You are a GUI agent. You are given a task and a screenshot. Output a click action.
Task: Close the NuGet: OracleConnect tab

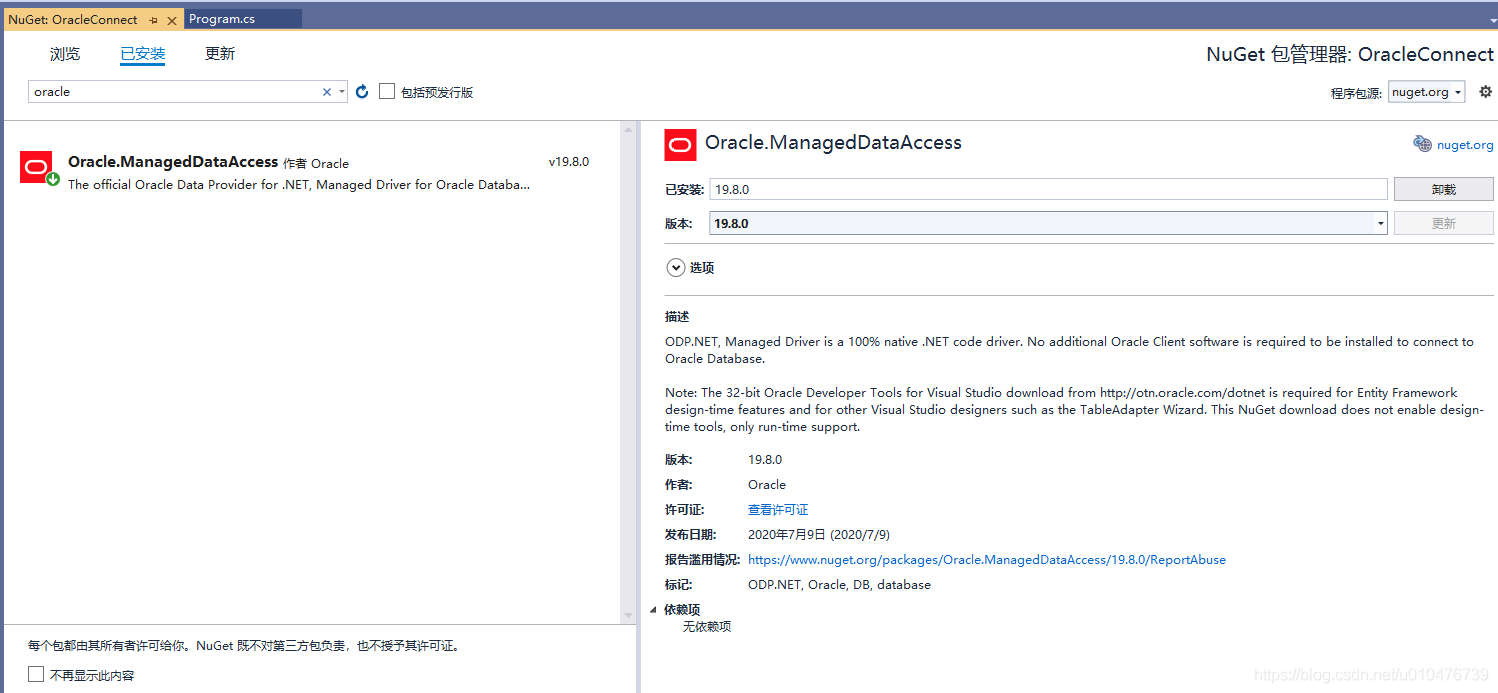[172, 20]
